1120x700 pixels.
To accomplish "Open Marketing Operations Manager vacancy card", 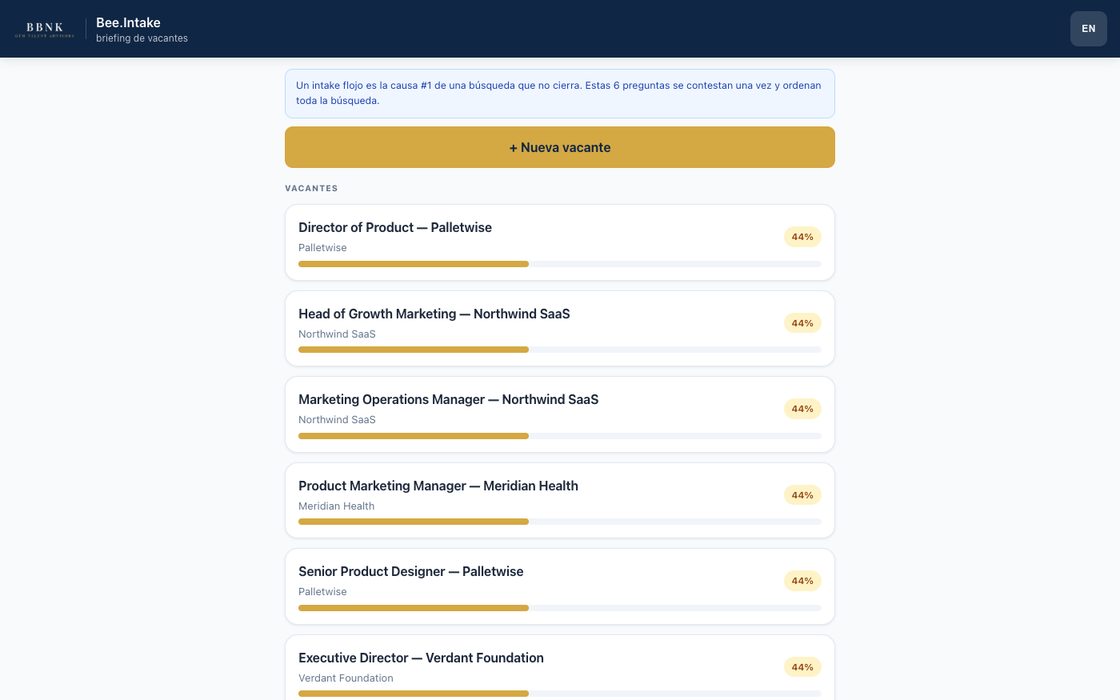I will [x=559, y=414].
